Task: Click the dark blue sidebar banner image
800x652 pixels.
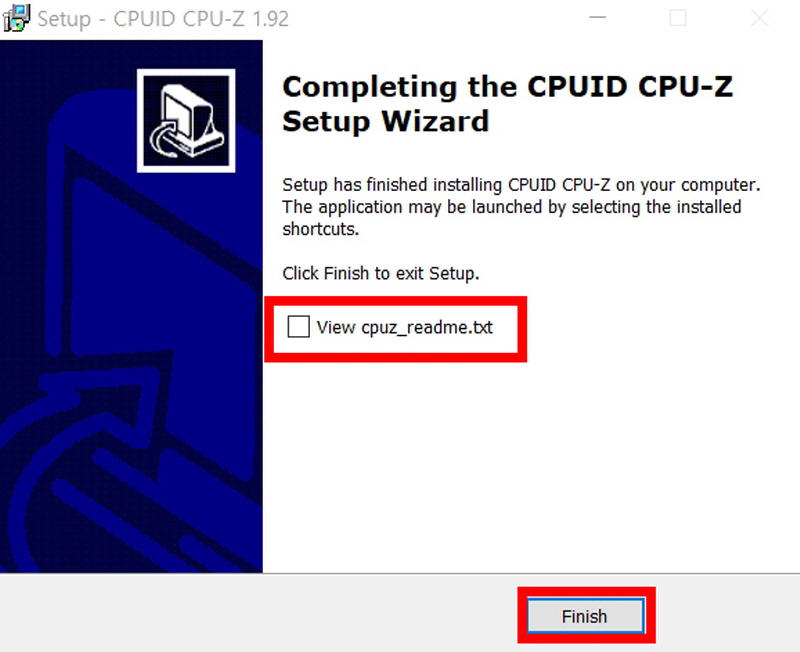Action: (x=131, y=306)
